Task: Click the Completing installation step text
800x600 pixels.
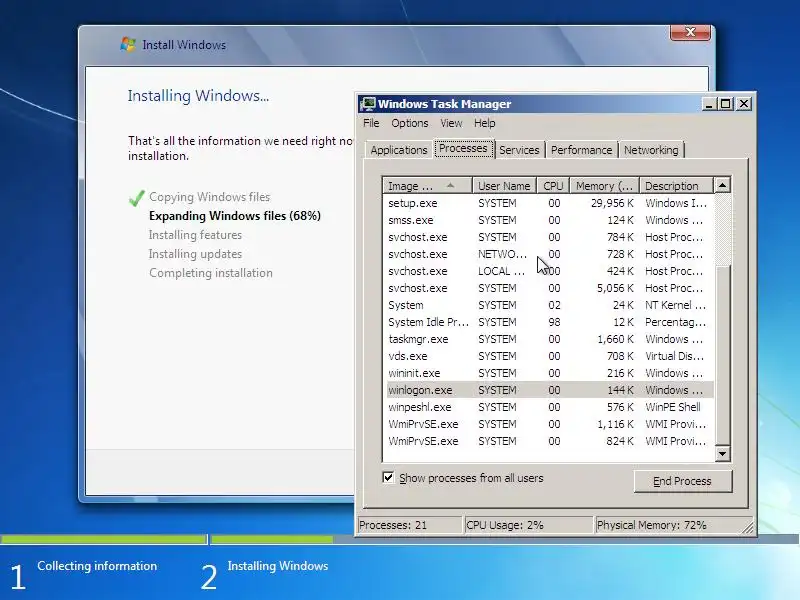Action: (211, 273)
